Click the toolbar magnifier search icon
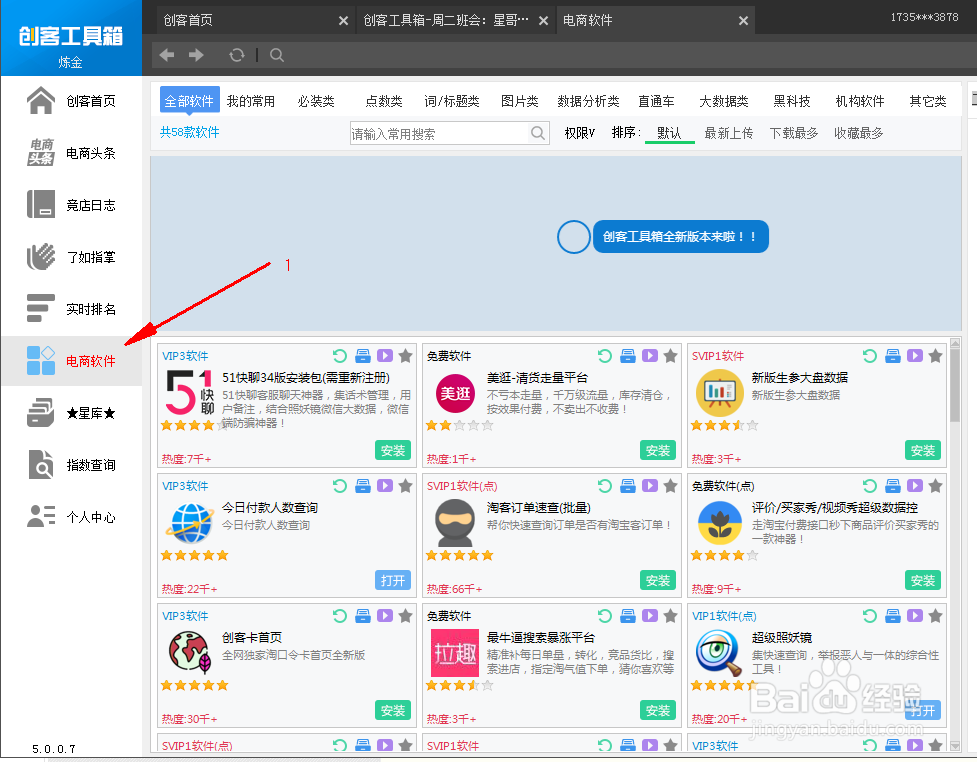The height and width of the screenshot is (762, 977). point(277,55)
